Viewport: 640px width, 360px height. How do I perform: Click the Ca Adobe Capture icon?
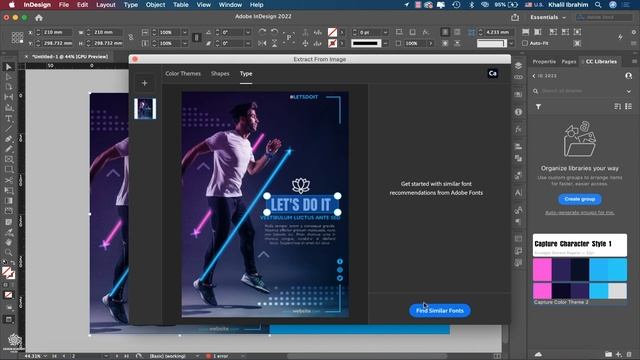[493, 73]
